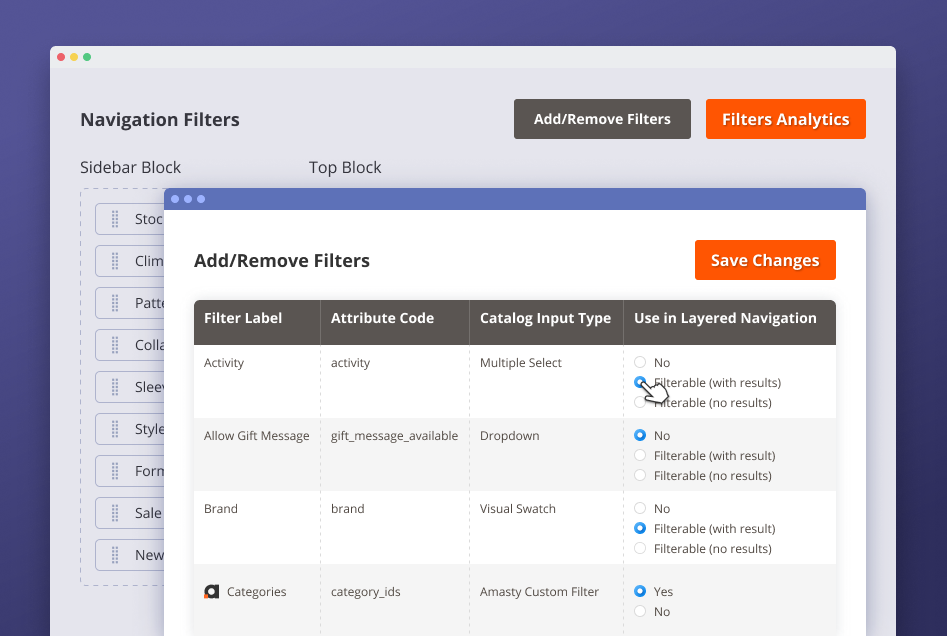
Task: Switch to the Sidebar Block section
Action: pyautogui.click(x=130, y=168)
